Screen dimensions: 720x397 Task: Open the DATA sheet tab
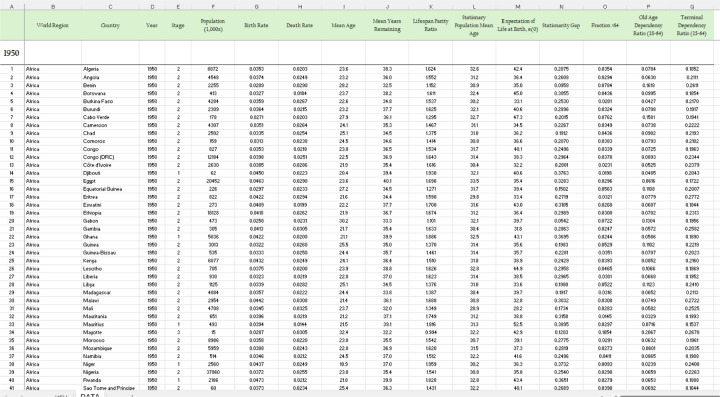point(89,395)
